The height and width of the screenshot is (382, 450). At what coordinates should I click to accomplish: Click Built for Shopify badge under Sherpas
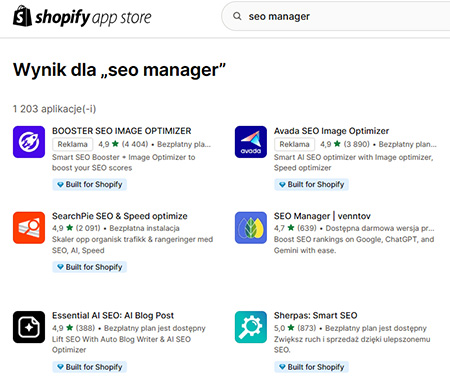(311, 367)
